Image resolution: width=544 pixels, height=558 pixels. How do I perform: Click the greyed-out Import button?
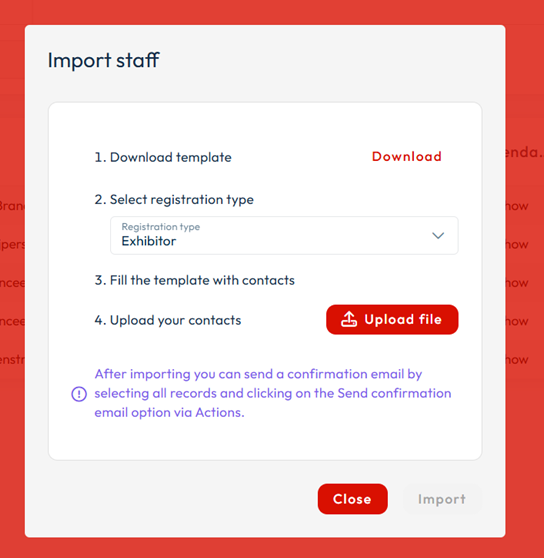point(442,499)
